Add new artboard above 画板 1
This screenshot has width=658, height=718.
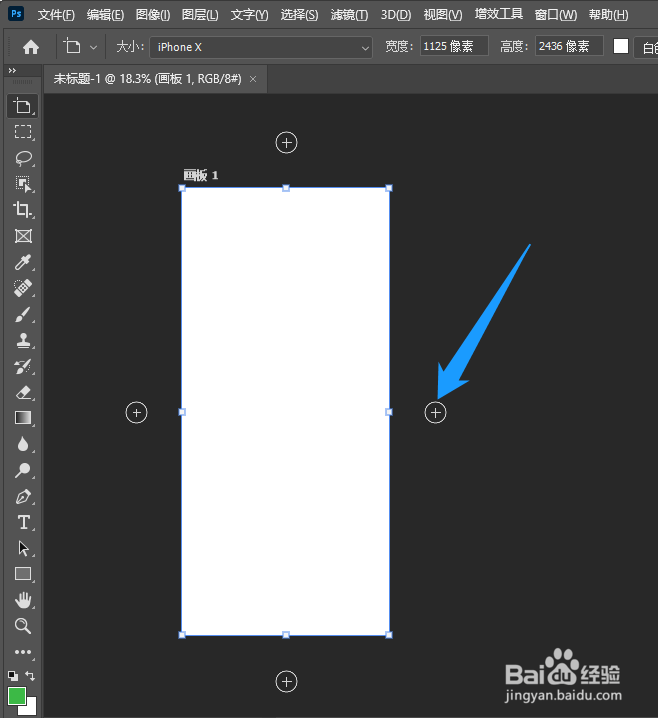click(x=287, y=143)
